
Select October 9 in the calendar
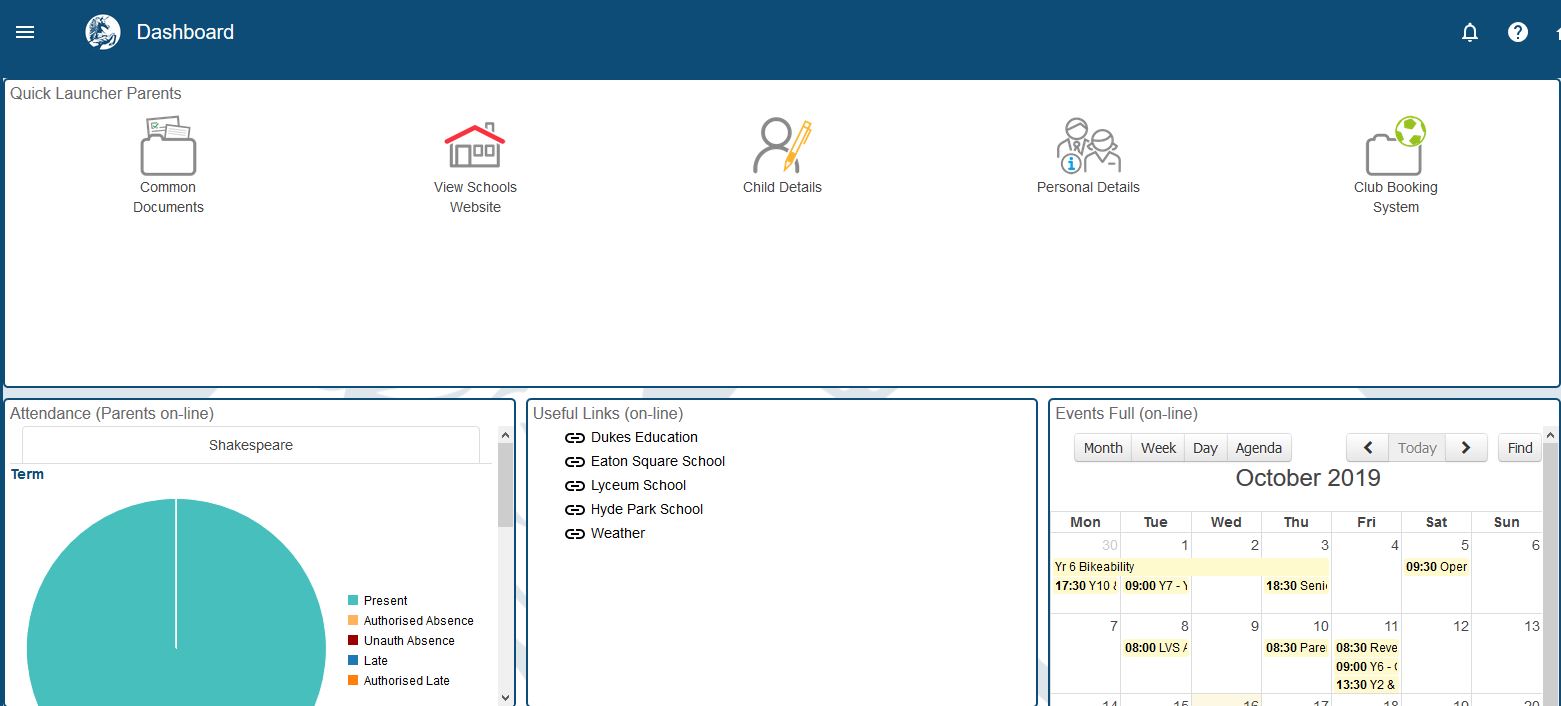1254,627
